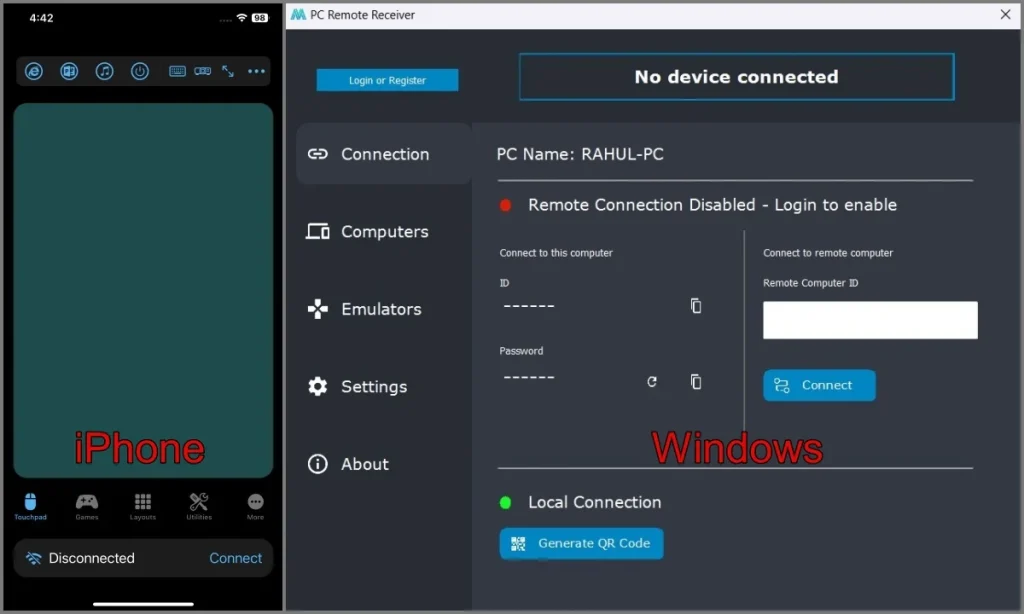Tap the Disconnected status wifi icon
Viewport: 1024px width, 614px height.
(33, 558)
